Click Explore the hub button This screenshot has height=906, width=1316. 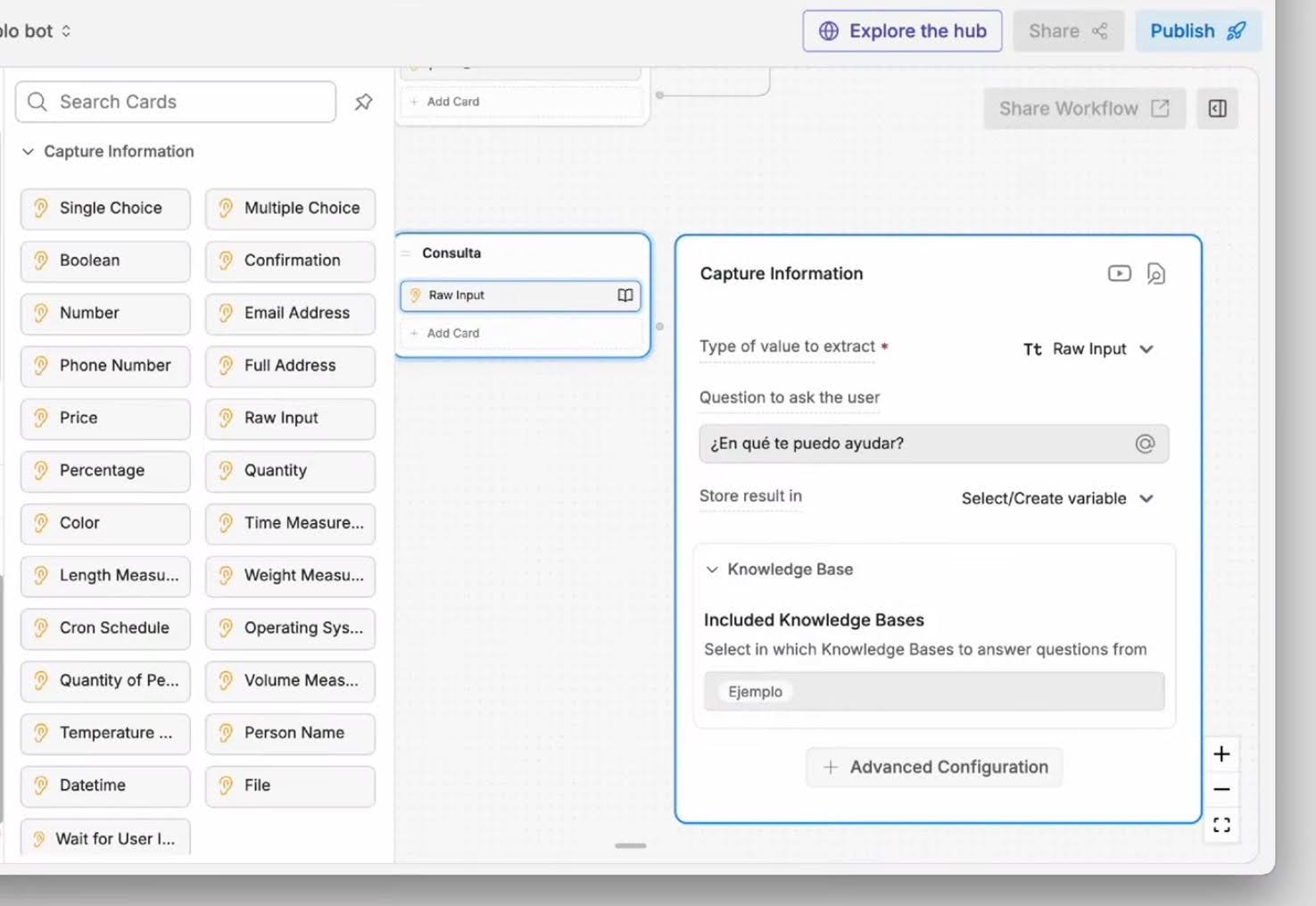tap(902, 31)
